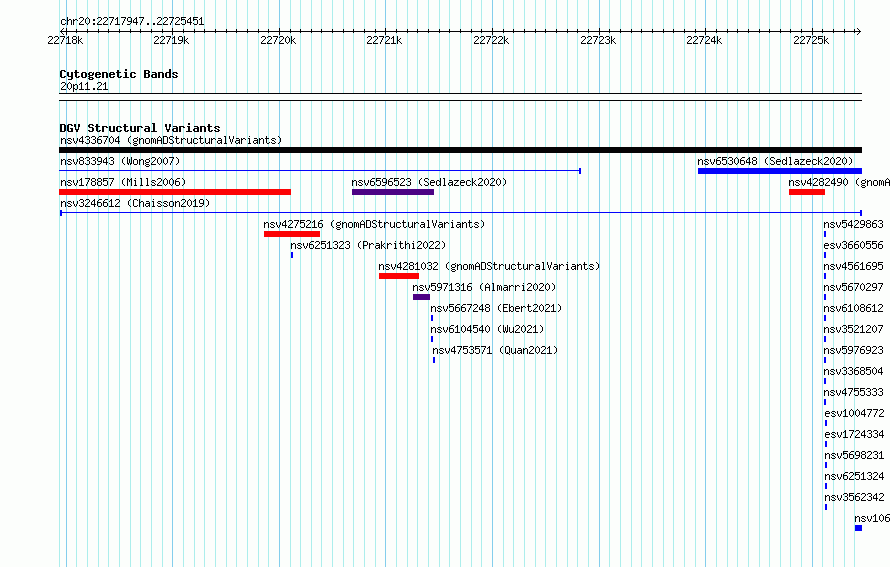Click the nsv4281032 gnomADStructuralVariants label
Viewport: 890px width, 567px height.
[x=489, y=266]
